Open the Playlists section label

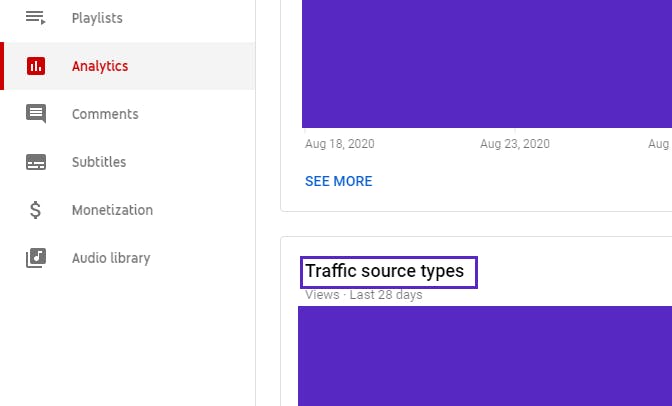click(x=97, y=18)
